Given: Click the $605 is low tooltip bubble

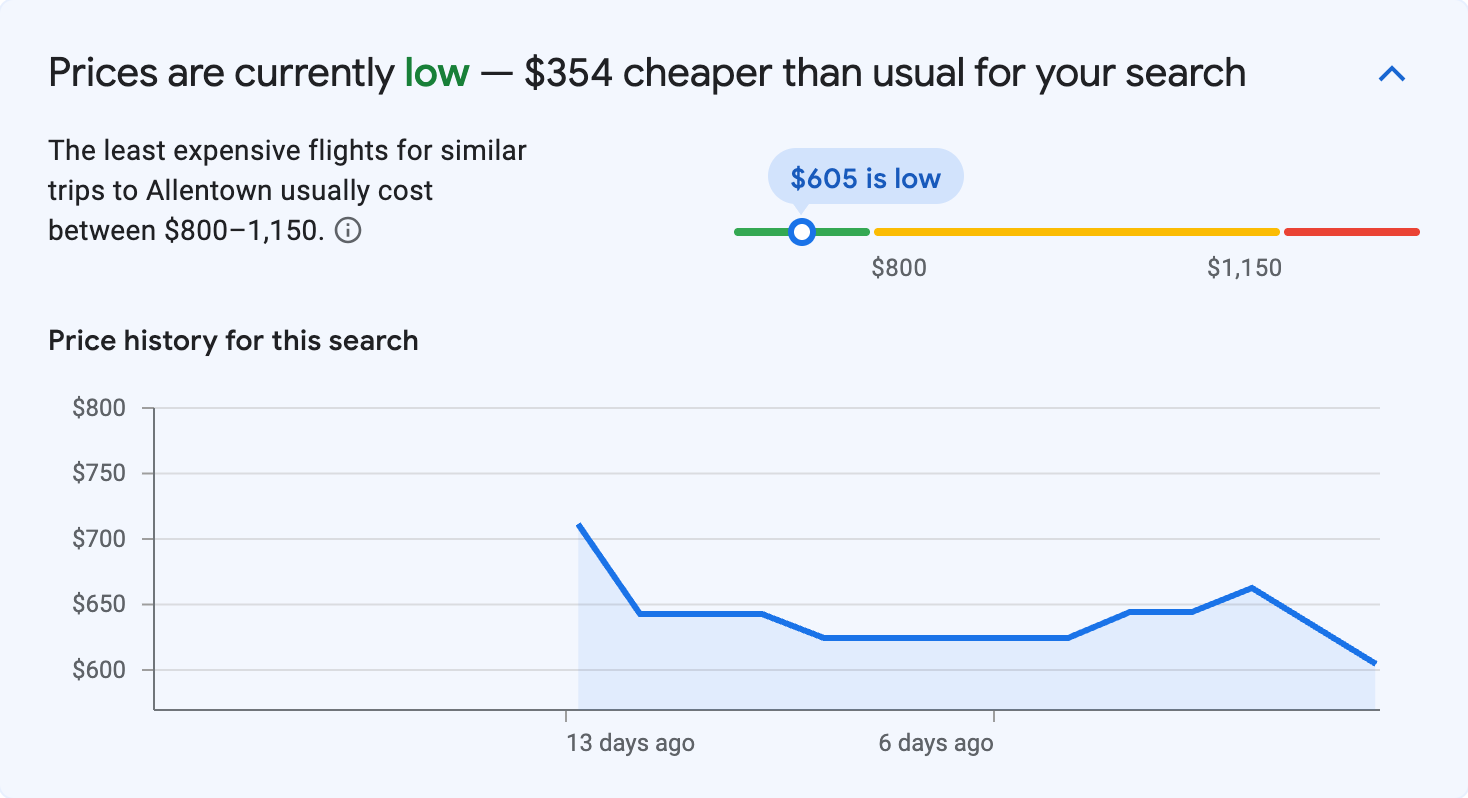Looking at the screenshot, I should tap(864, 176).
